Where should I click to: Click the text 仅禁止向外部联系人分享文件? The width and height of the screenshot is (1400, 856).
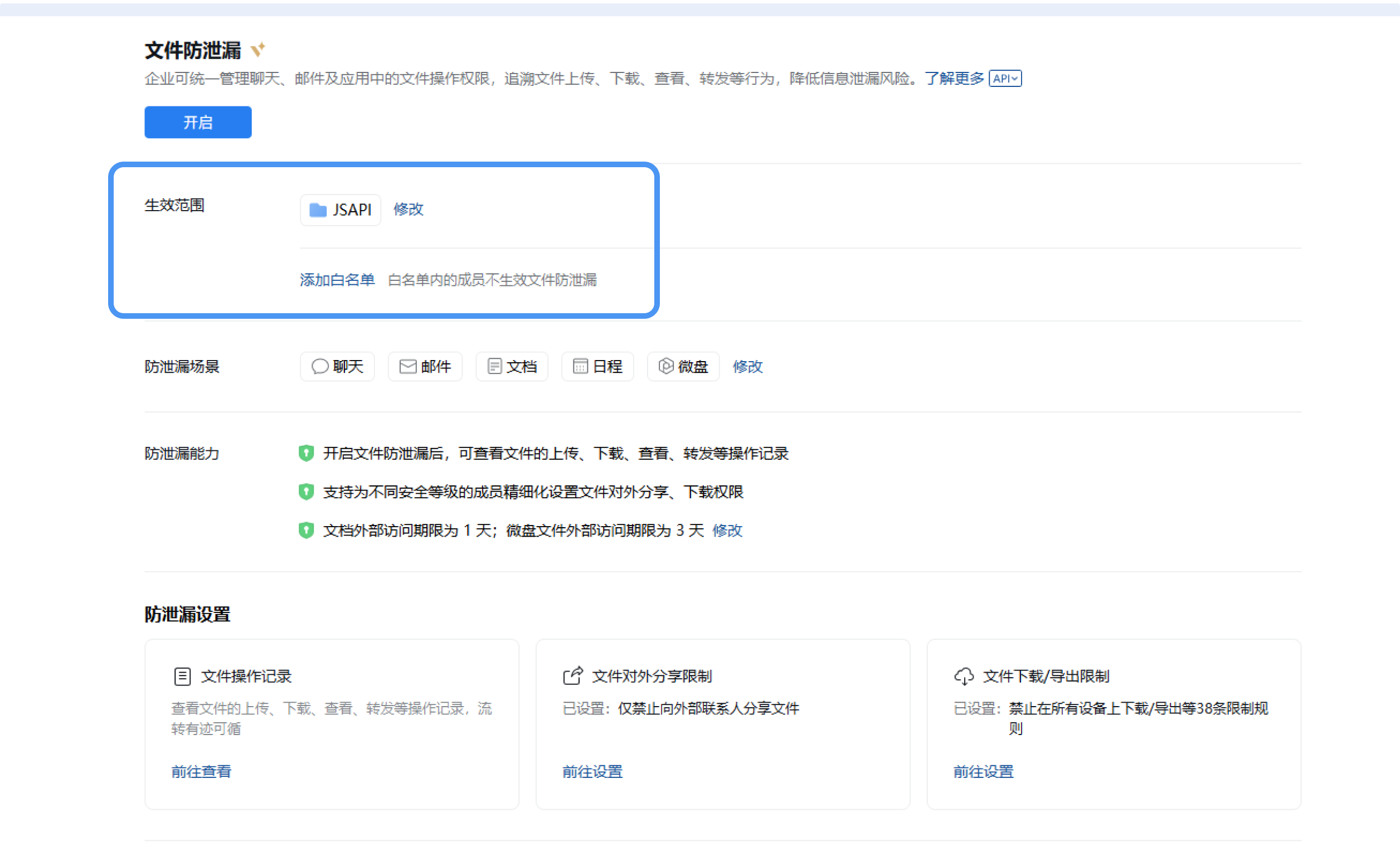click(x=708, y=708)
